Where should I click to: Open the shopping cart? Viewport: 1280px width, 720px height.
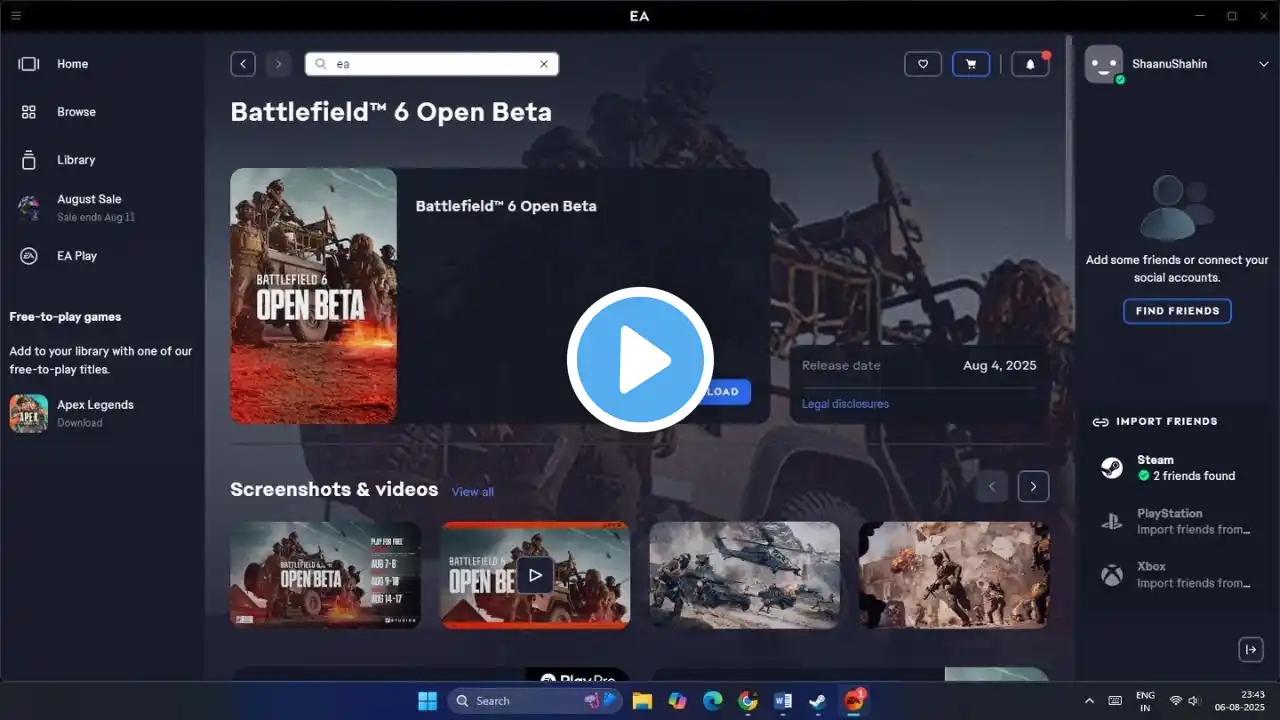click(x=970, y=64)
